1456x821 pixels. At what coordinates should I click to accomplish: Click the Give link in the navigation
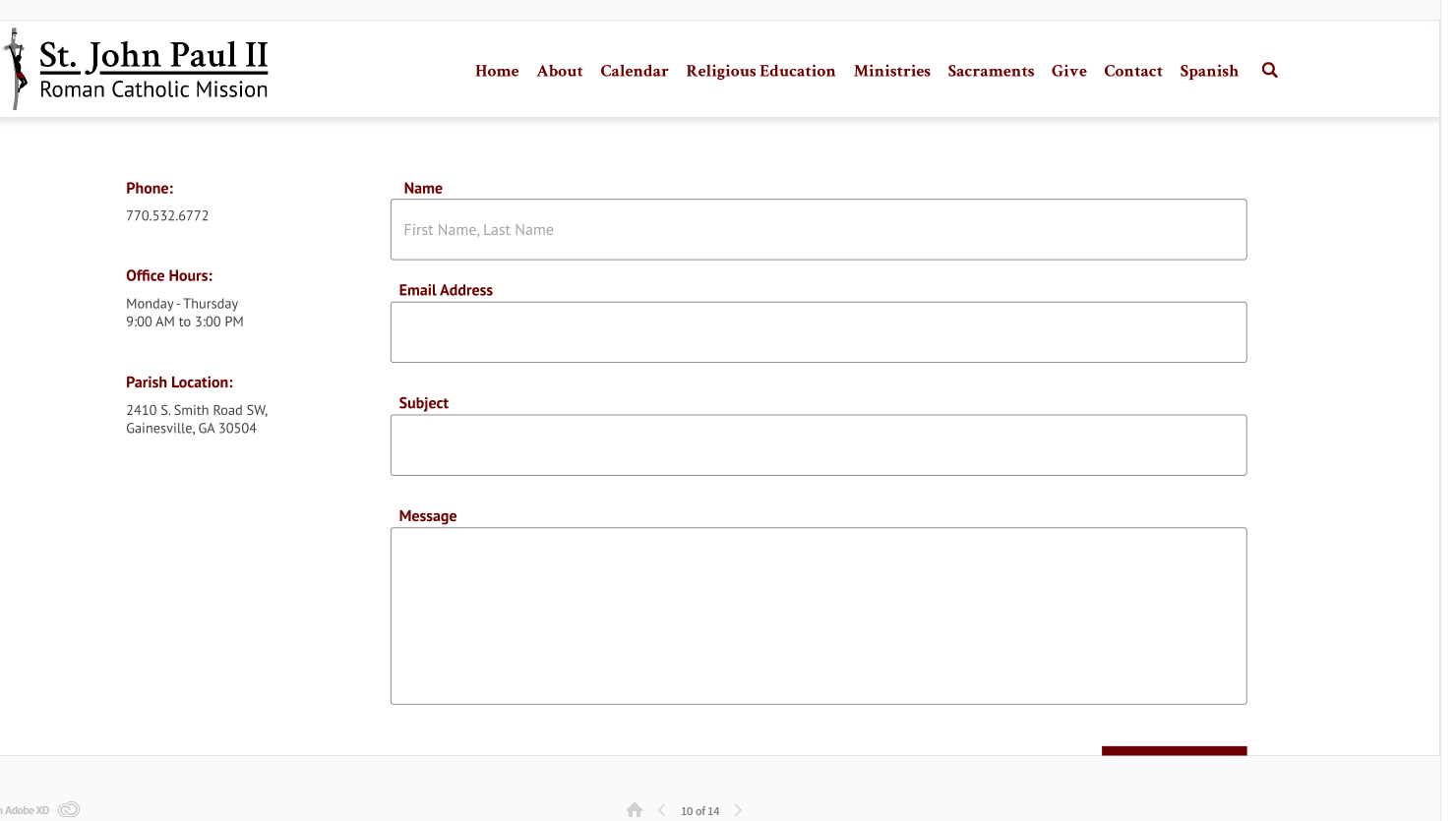[x=1068, y=71]
